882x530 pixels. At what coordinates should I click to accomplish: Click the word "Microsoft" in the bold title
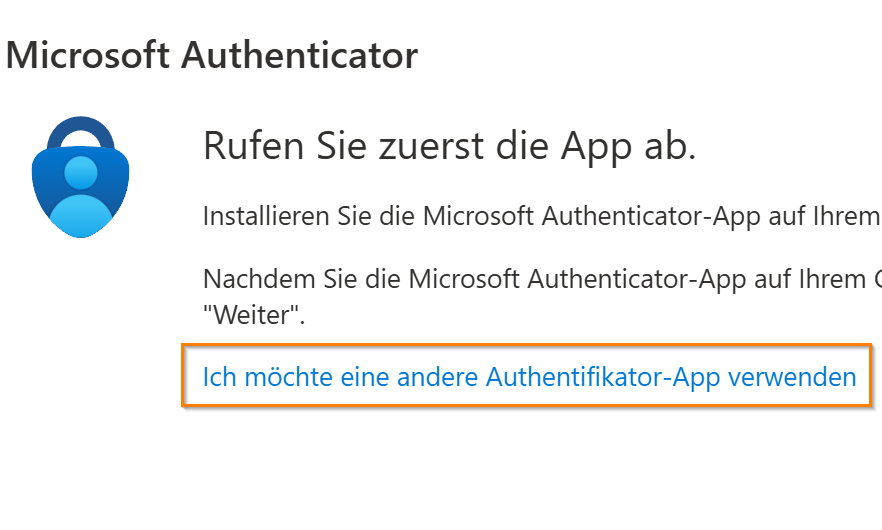click(90, 55)
